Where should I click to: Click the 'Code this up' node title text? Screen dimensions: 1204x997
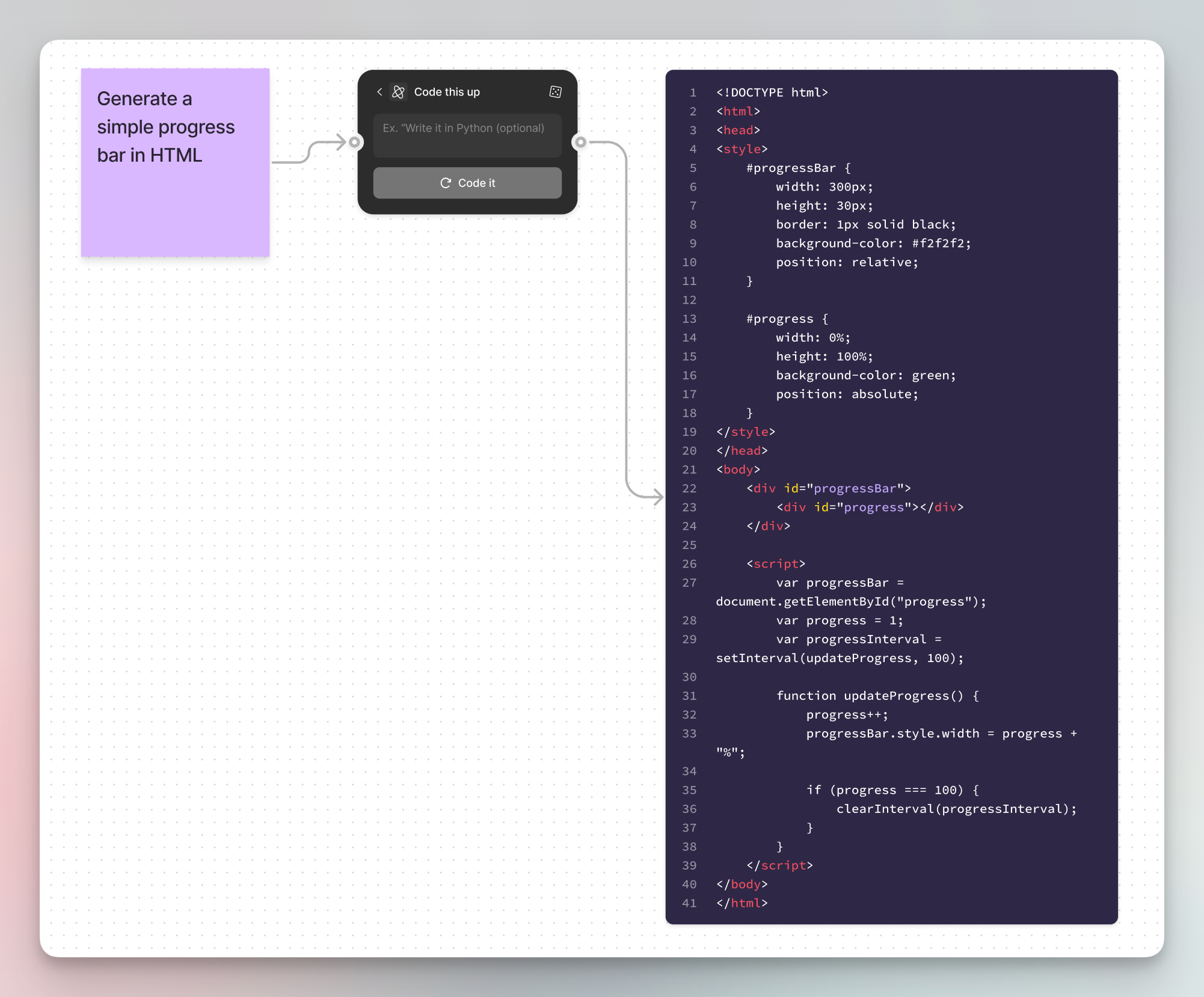tap(447, 91)
